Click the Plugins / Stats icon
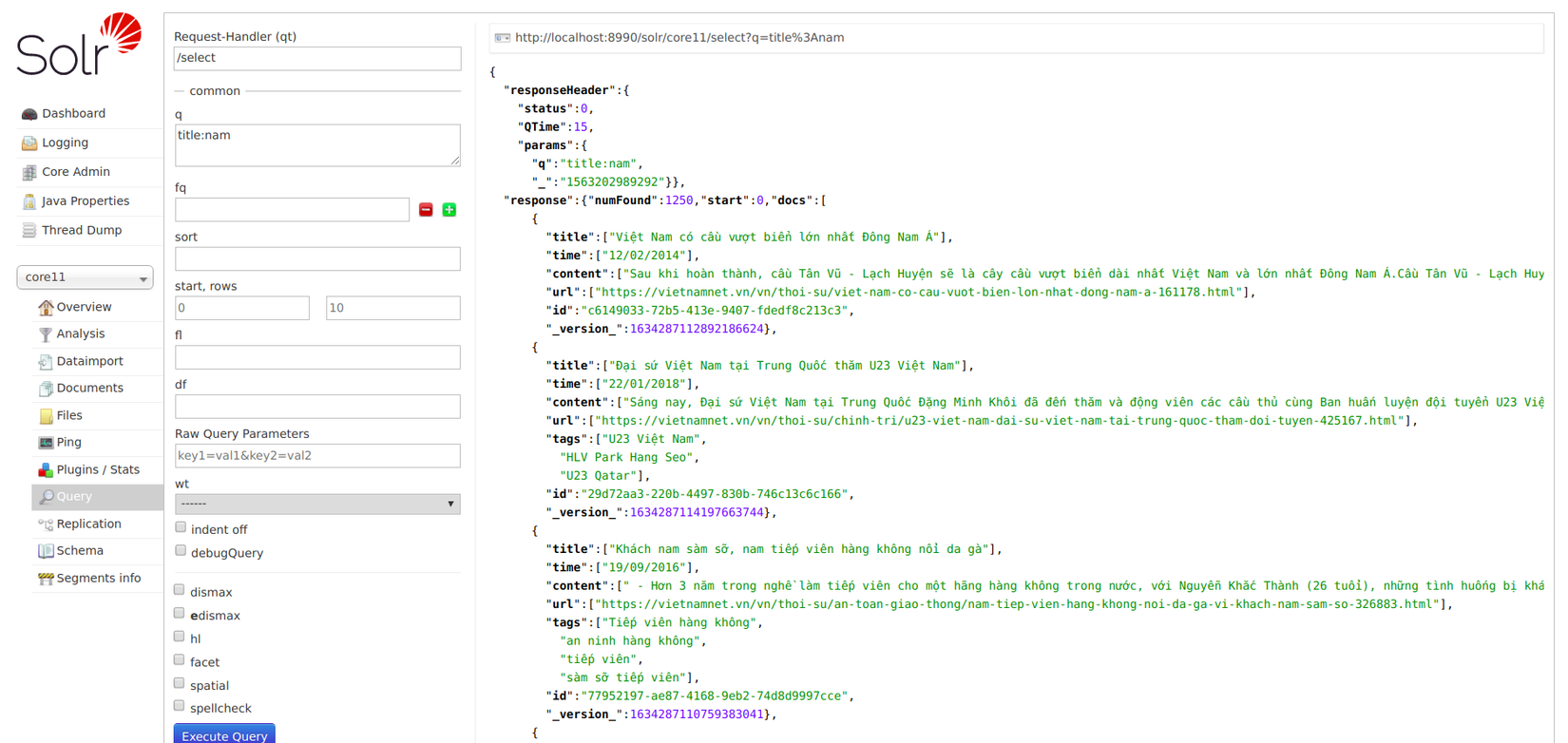The width and height of the screenshot is (1568, 743). click(x=45, y=470)
